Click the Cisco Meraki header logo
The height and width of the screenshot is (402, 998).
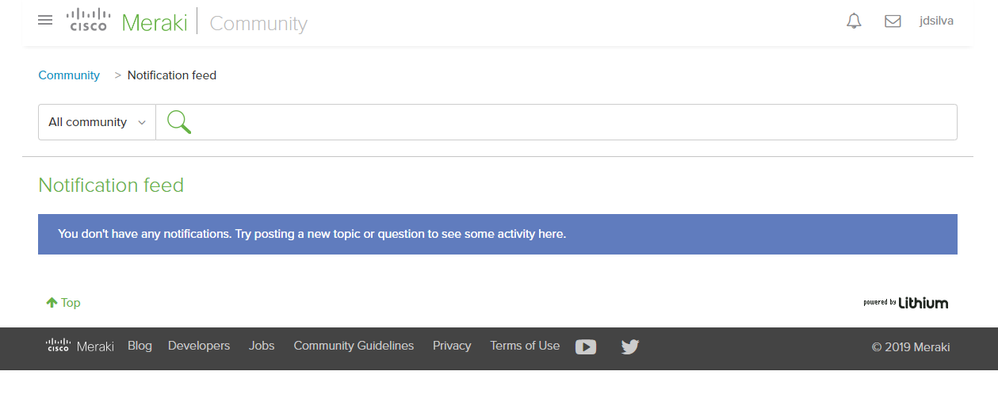coord(127,22)
